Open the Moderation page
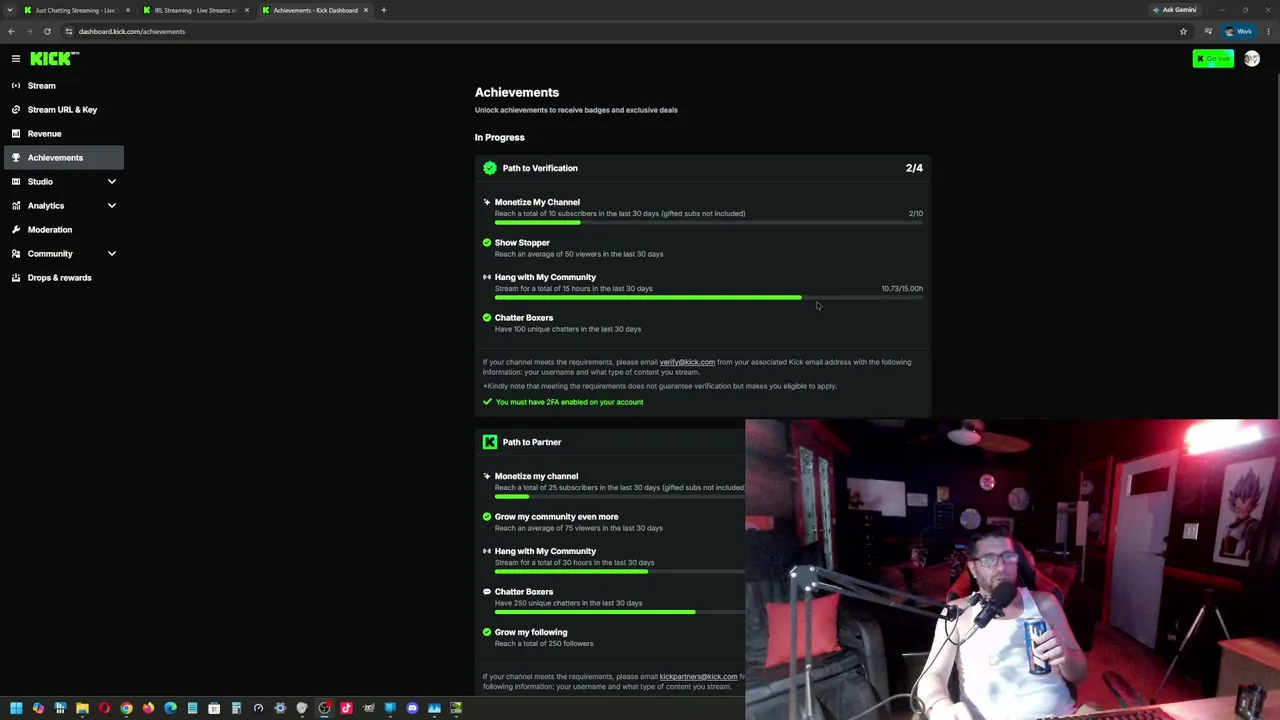Viewport: 1280px width, 720px height. coord(64,230)
